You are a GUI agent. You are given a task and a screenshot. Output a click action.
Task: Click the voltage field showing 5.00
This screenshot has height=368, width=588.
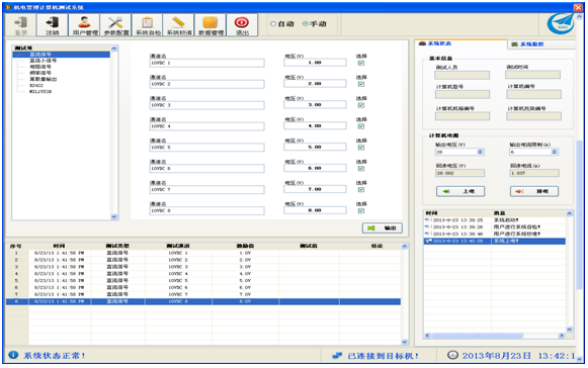(x=315, y=147)
